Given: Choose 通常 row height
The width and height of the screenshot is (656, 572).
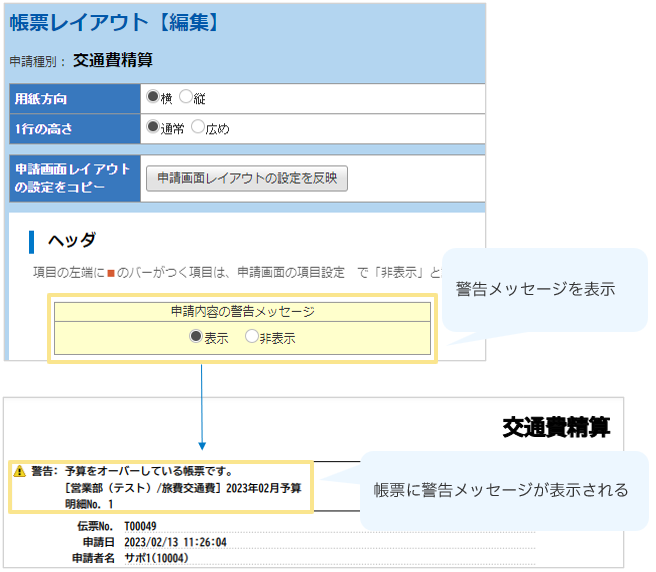Looking at the screenshot, I should point(153,128).
